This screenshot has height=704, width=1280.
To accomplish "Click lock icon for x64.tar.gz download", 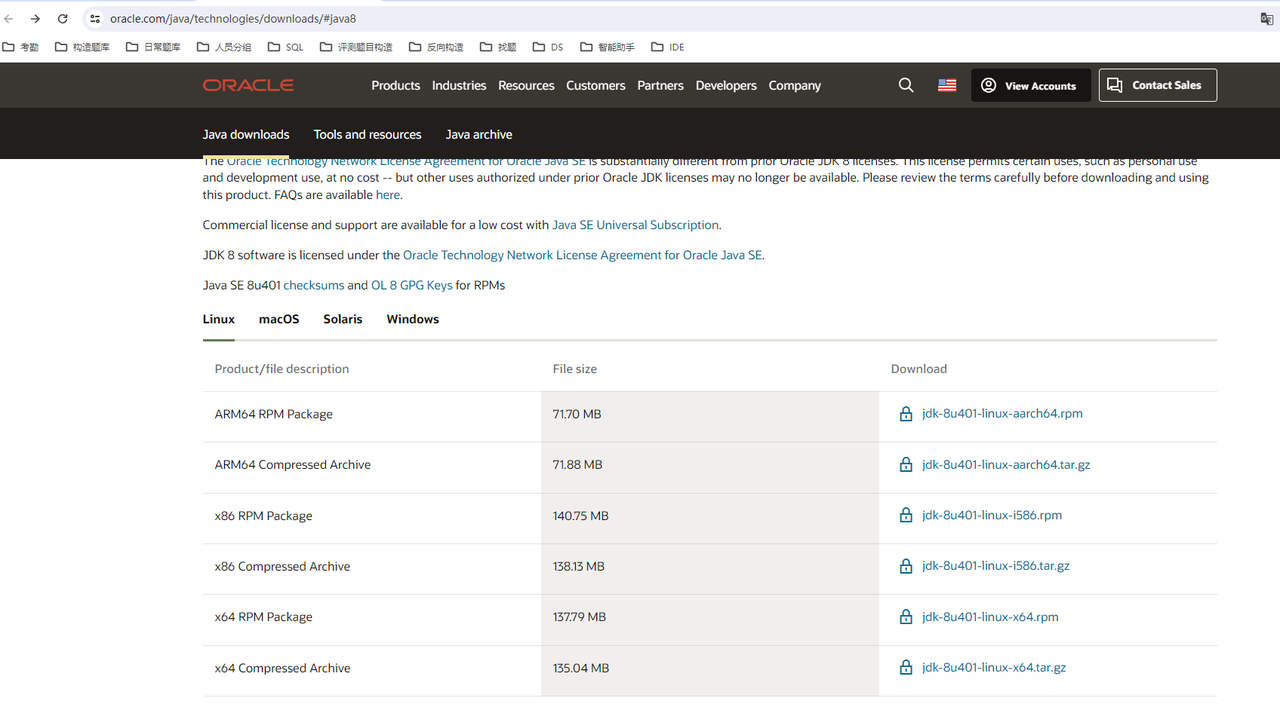I will [x=906, y=667].
